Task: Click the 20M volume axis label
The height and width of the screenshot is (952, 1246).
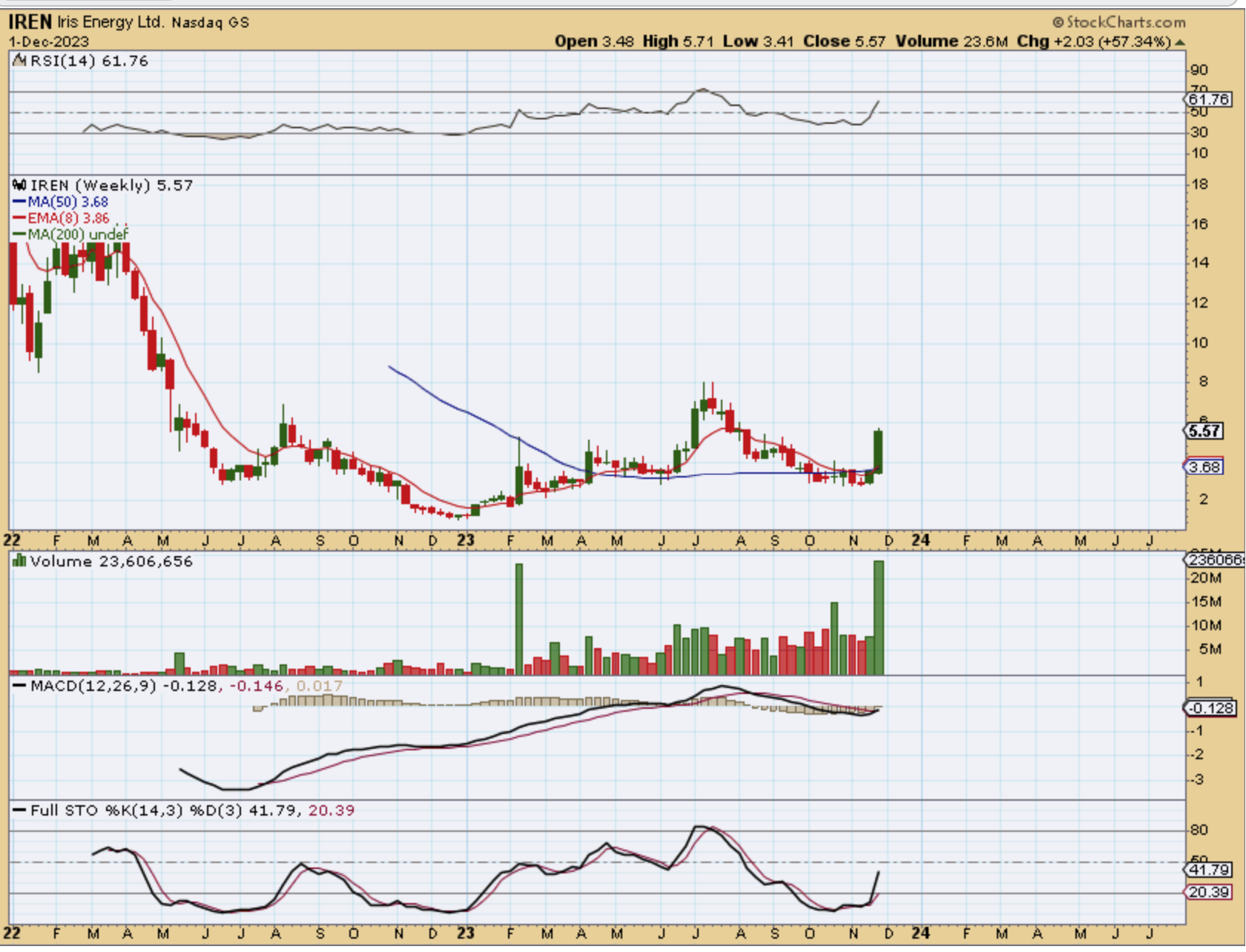Action: pyautogui.click(x=1205, y=578)
